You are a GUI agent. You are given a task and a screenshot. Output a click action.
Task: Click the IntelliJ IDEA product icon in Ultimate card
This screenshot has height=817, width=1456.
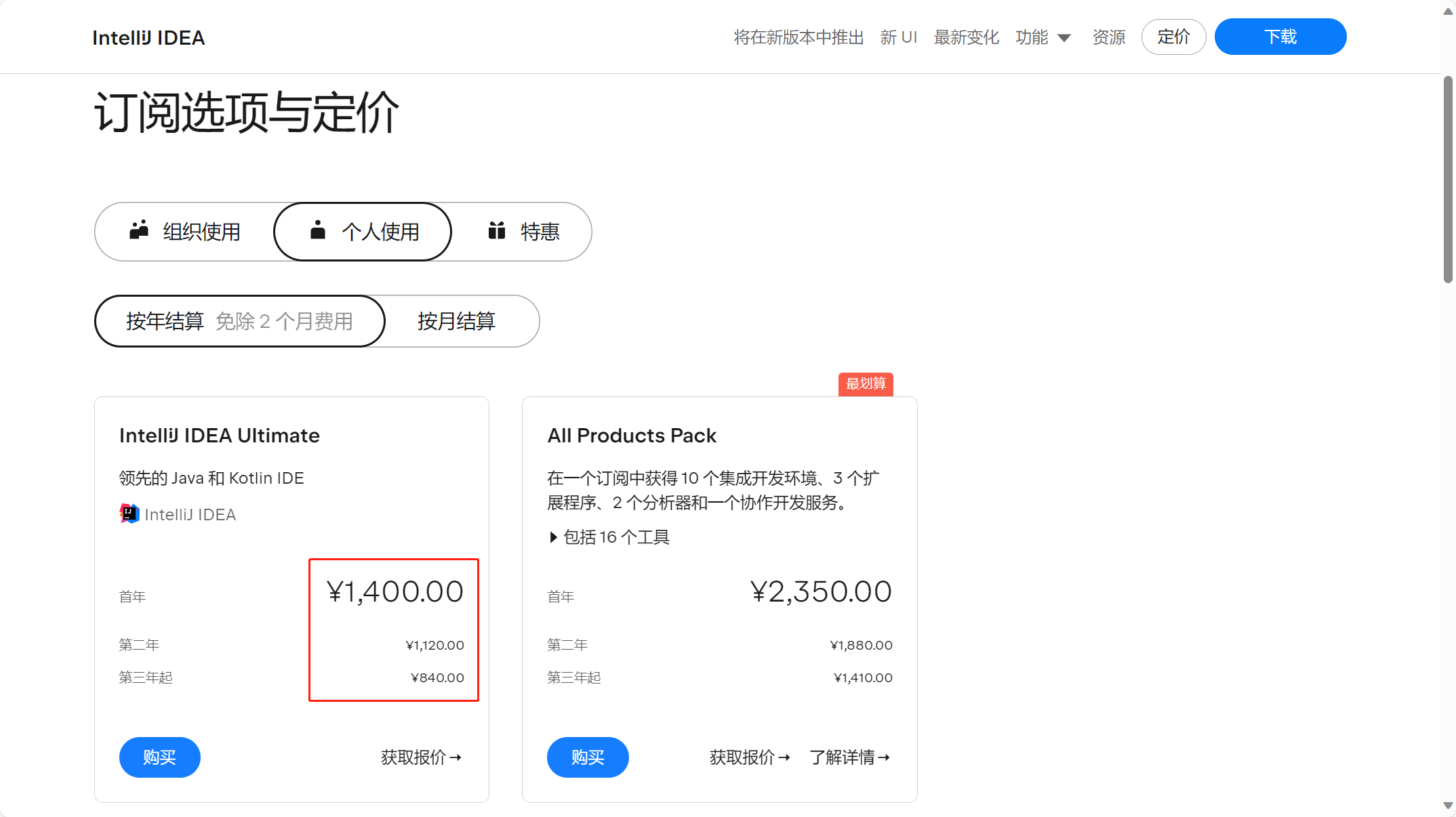click(x=129, y=514)
